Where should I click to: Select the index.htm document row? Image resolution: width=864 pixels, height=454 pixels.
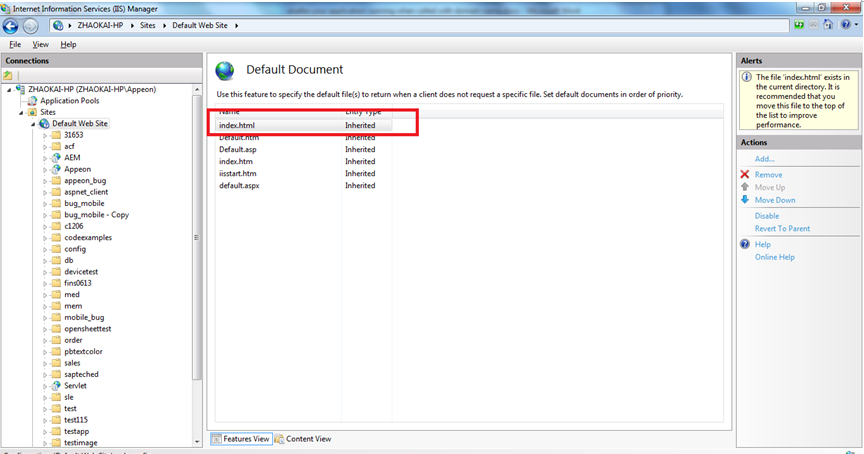pyautogui.click(x=304, y=161)
